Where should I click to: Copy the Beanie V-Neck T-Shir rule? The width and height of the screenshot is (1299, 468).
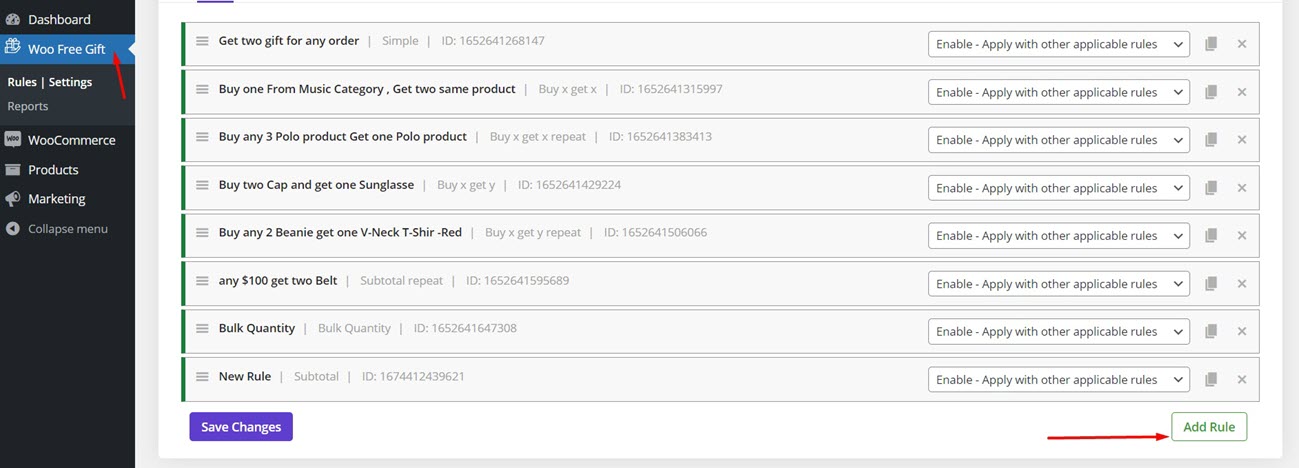click(1210, 235)
